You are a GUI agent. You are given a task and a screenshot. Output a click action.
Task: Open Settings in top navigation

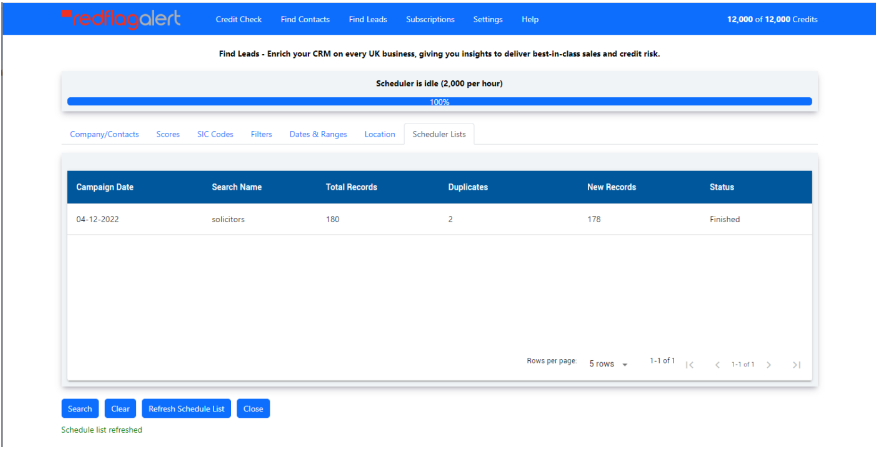(488, 20)
